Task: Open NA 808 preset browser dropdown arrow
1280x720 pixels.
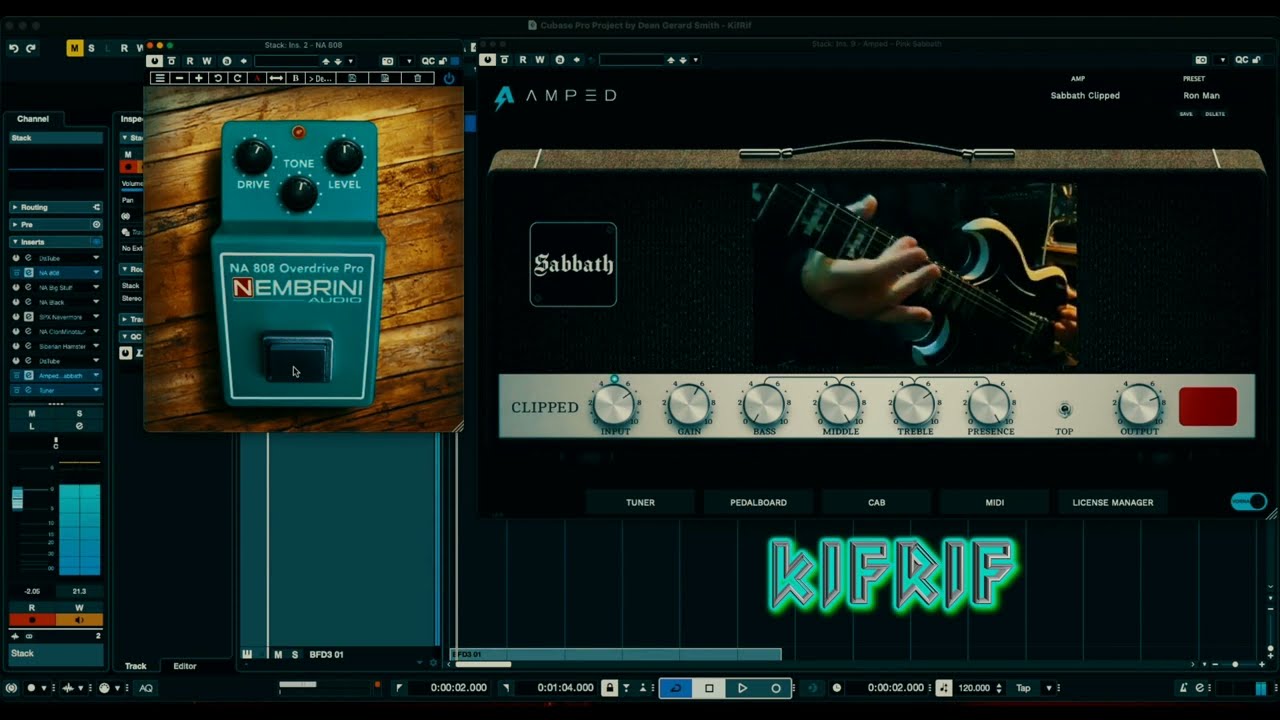Action: (x=350, y=61)
